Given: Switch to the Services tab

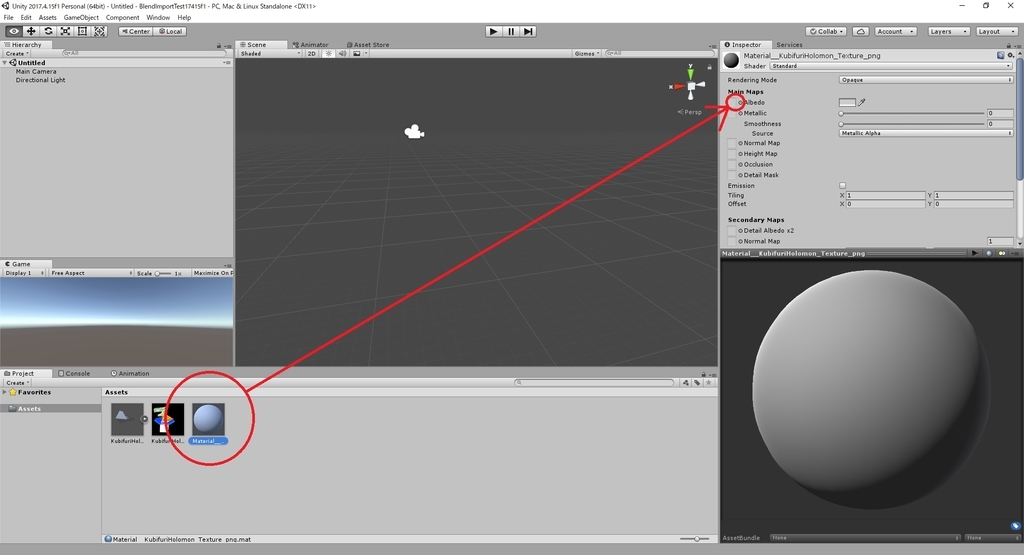Looking at the screenshot, I should 789,45.
